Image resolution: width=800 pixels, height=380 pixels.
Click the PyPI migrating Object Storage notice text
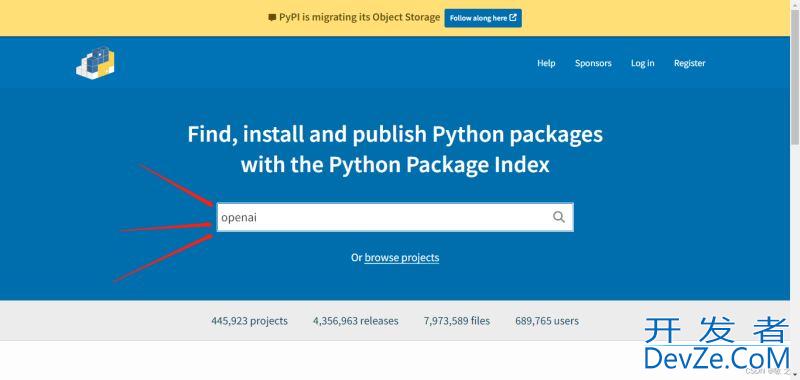pos(359,17)
